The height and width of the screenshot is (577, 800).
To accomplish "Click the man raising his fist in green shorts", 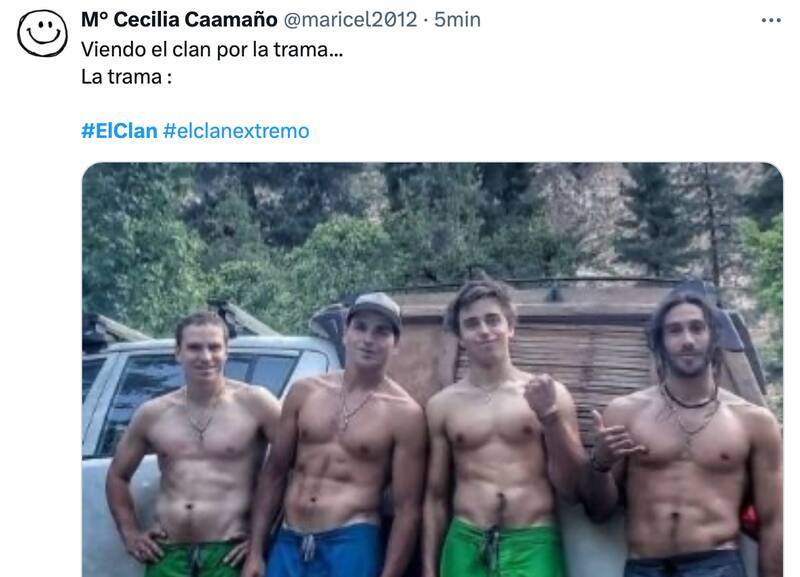I will (503, 429).
